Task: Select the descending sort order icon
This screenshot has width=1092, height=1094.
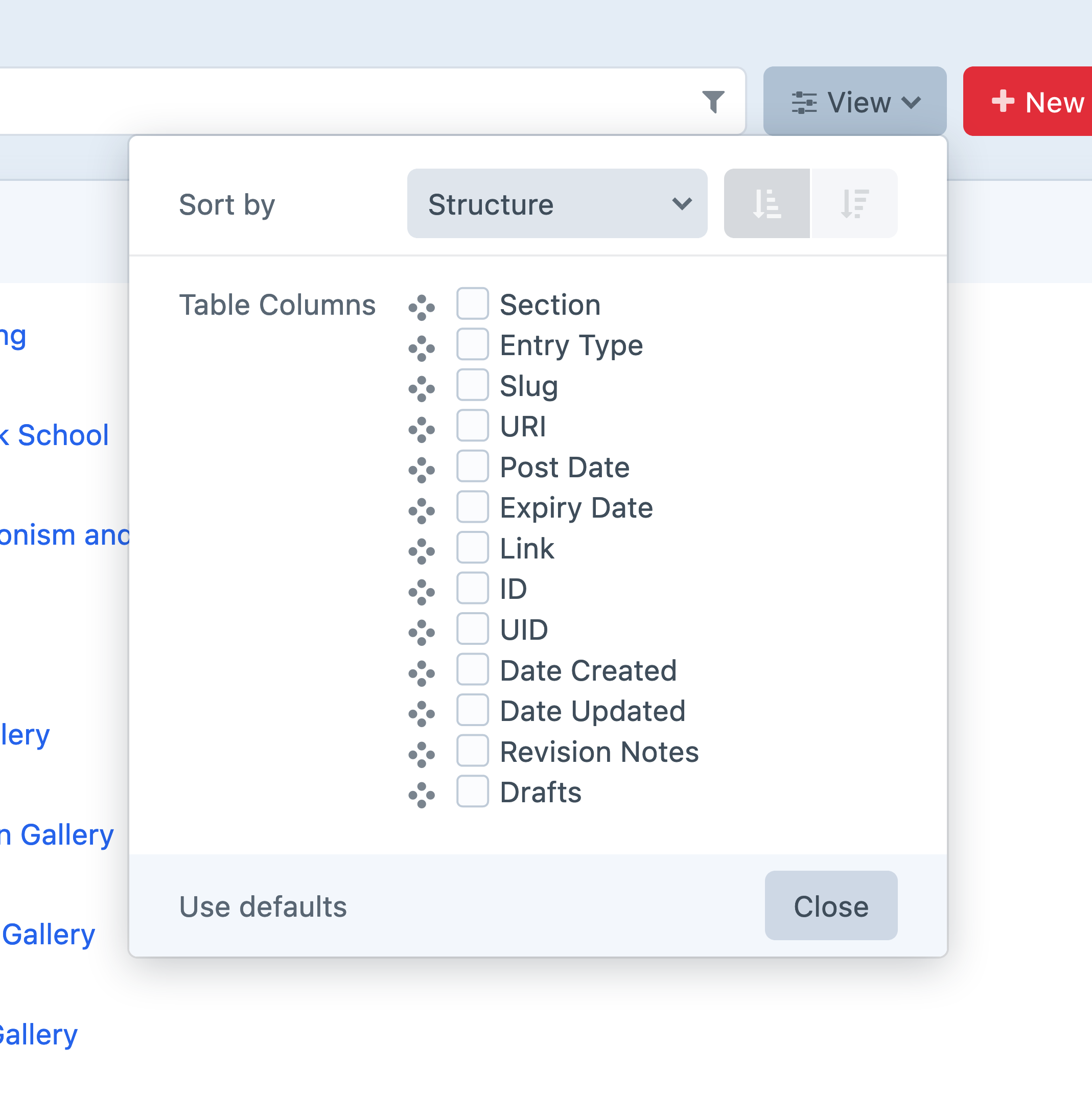Action: tap(854, 204)
